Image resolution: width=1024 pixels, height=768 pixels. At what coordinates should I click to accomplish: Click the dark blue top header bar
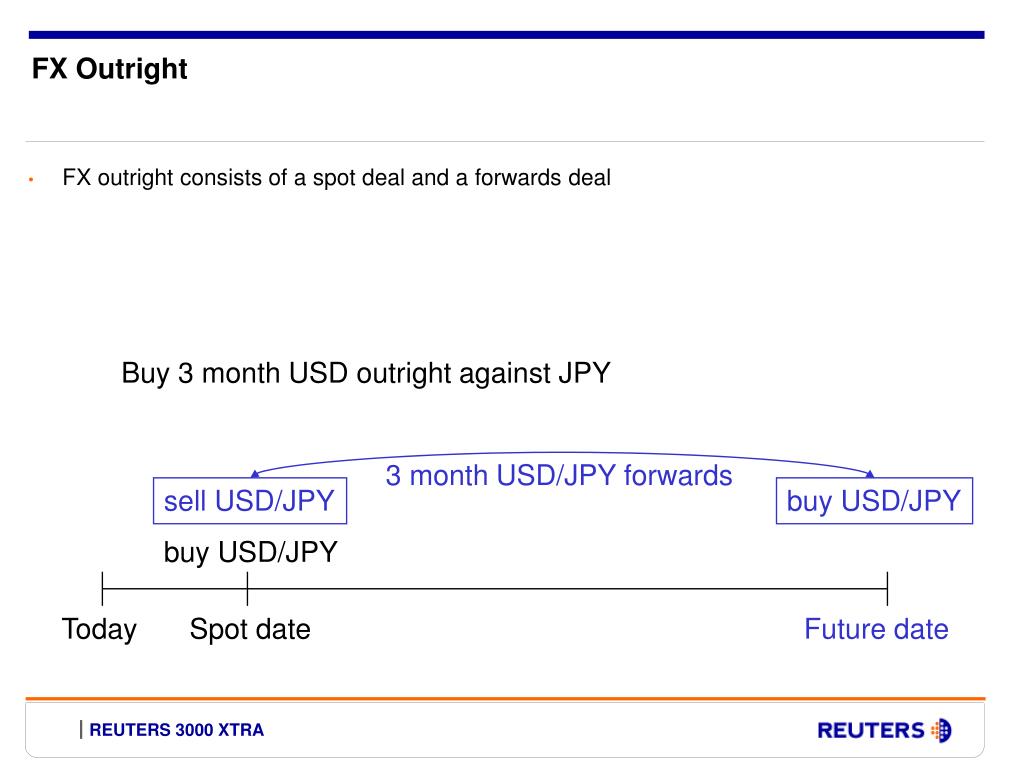pyautogui.click(x=506, y=35)
